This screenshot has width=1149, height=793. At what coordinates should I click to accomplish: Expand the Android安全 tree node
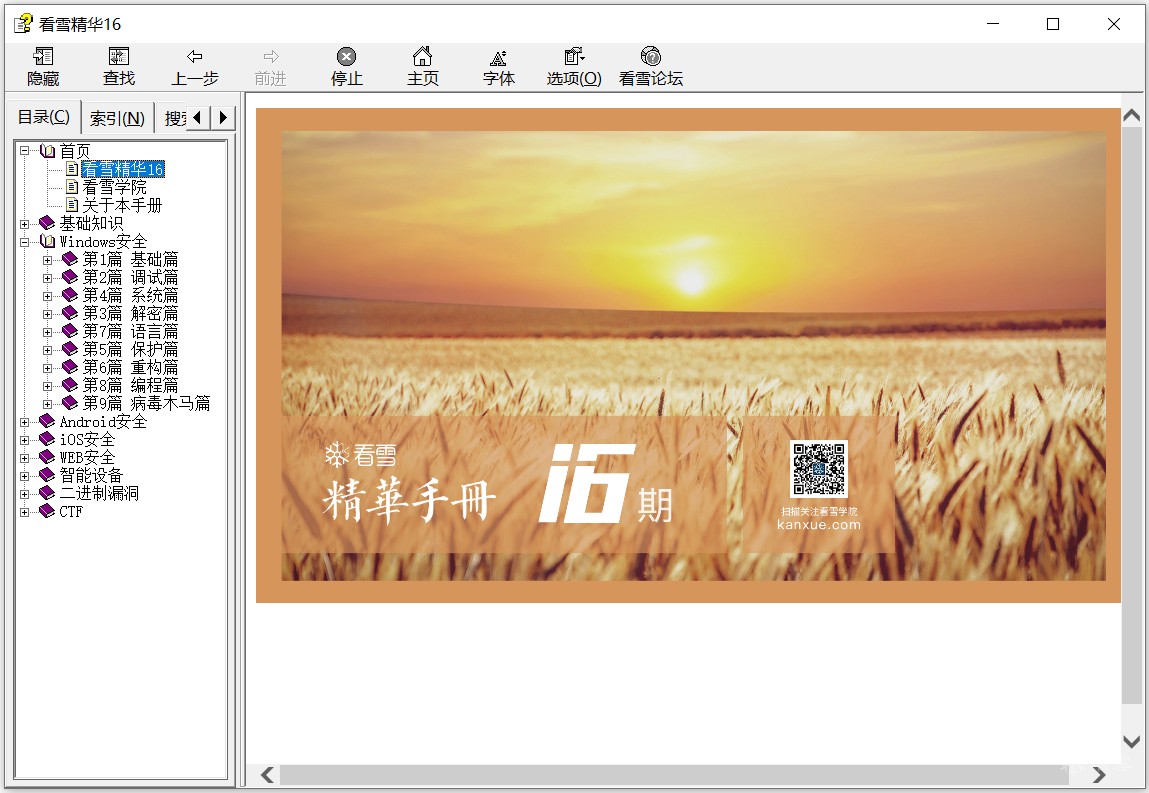point(25,421)
